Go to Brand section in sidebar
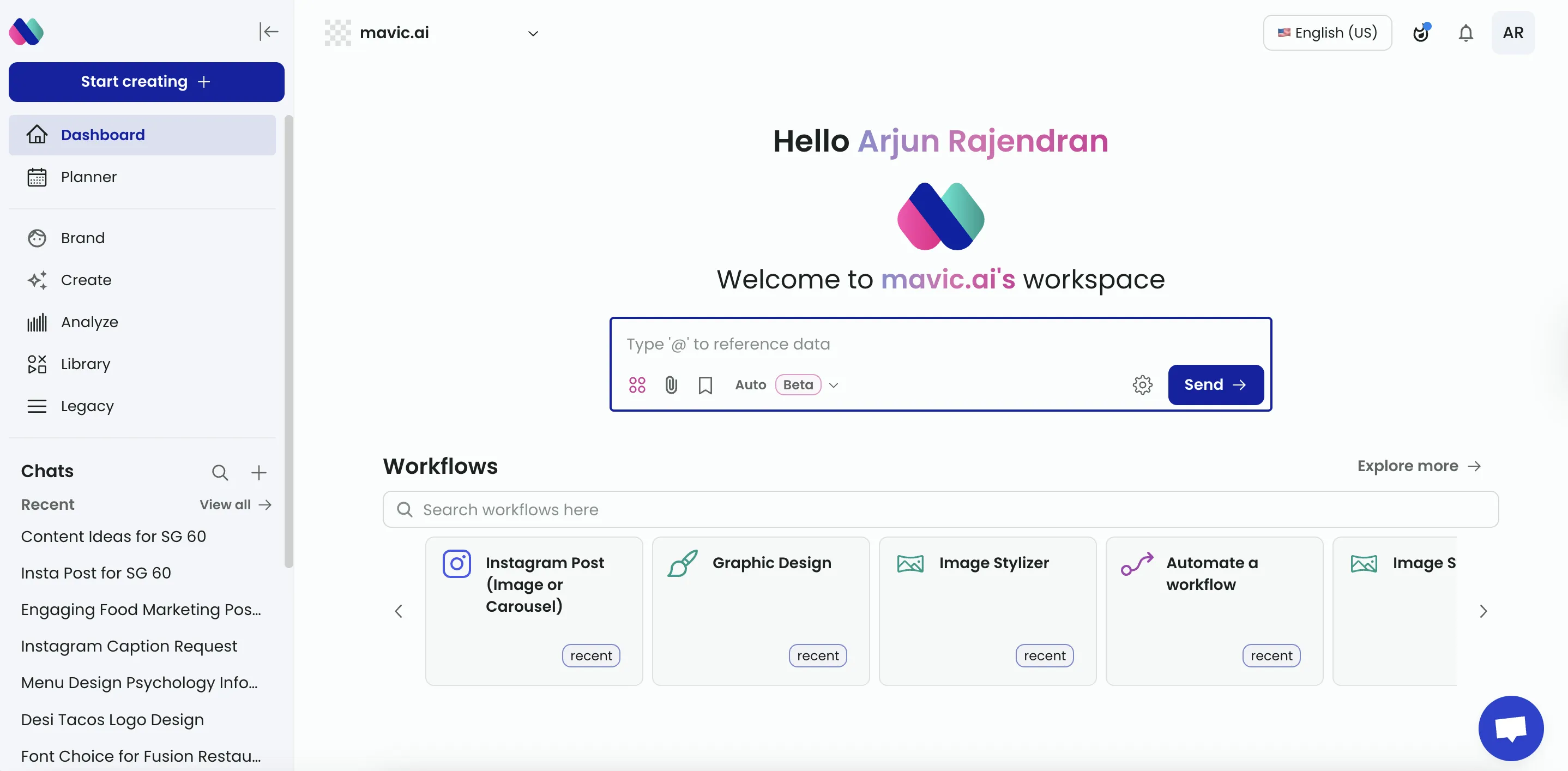 click(x=82, y=238)
